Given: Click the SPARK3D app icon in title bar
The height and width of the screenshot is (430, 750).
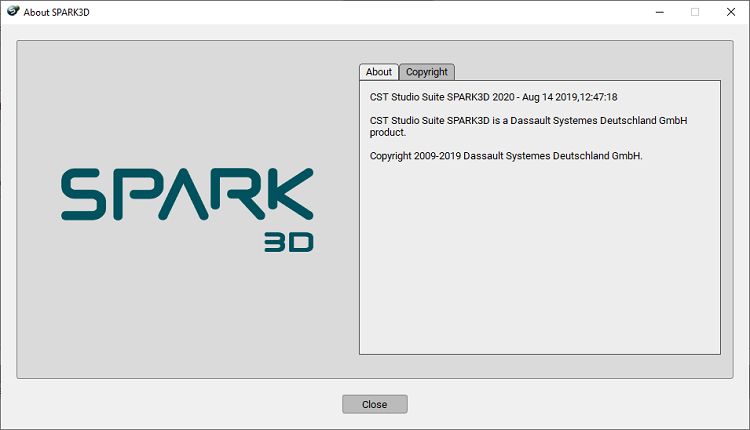Looking at the screenshot, I should 13,11.
